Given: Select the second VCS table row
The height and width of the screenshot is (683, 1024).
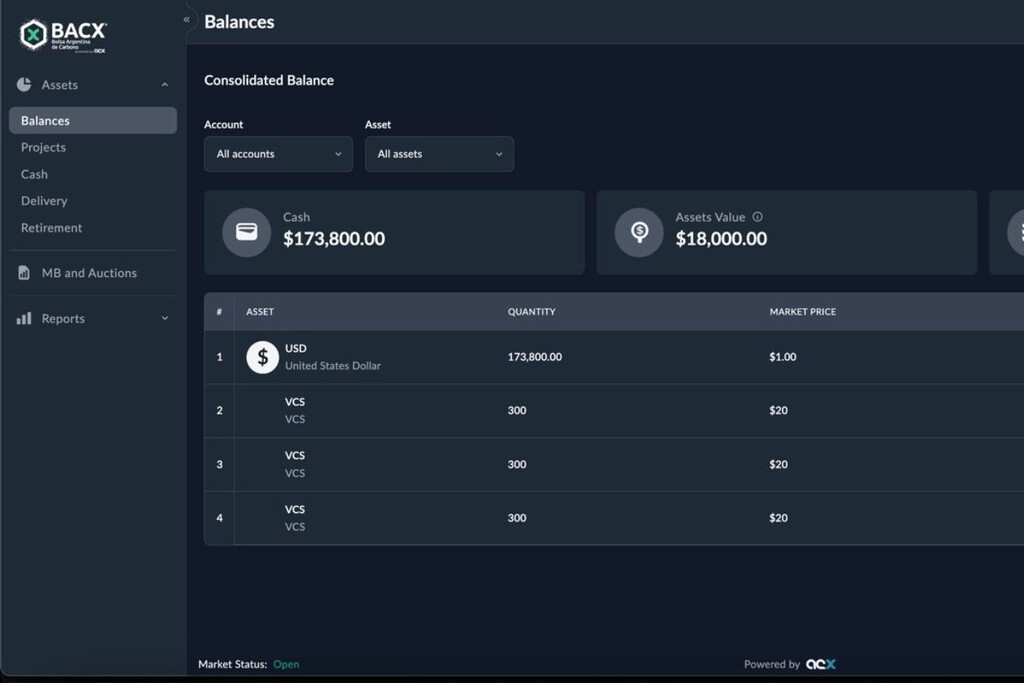Looking at the screenshot, I should pyautogui.click(x=600, y=464).
